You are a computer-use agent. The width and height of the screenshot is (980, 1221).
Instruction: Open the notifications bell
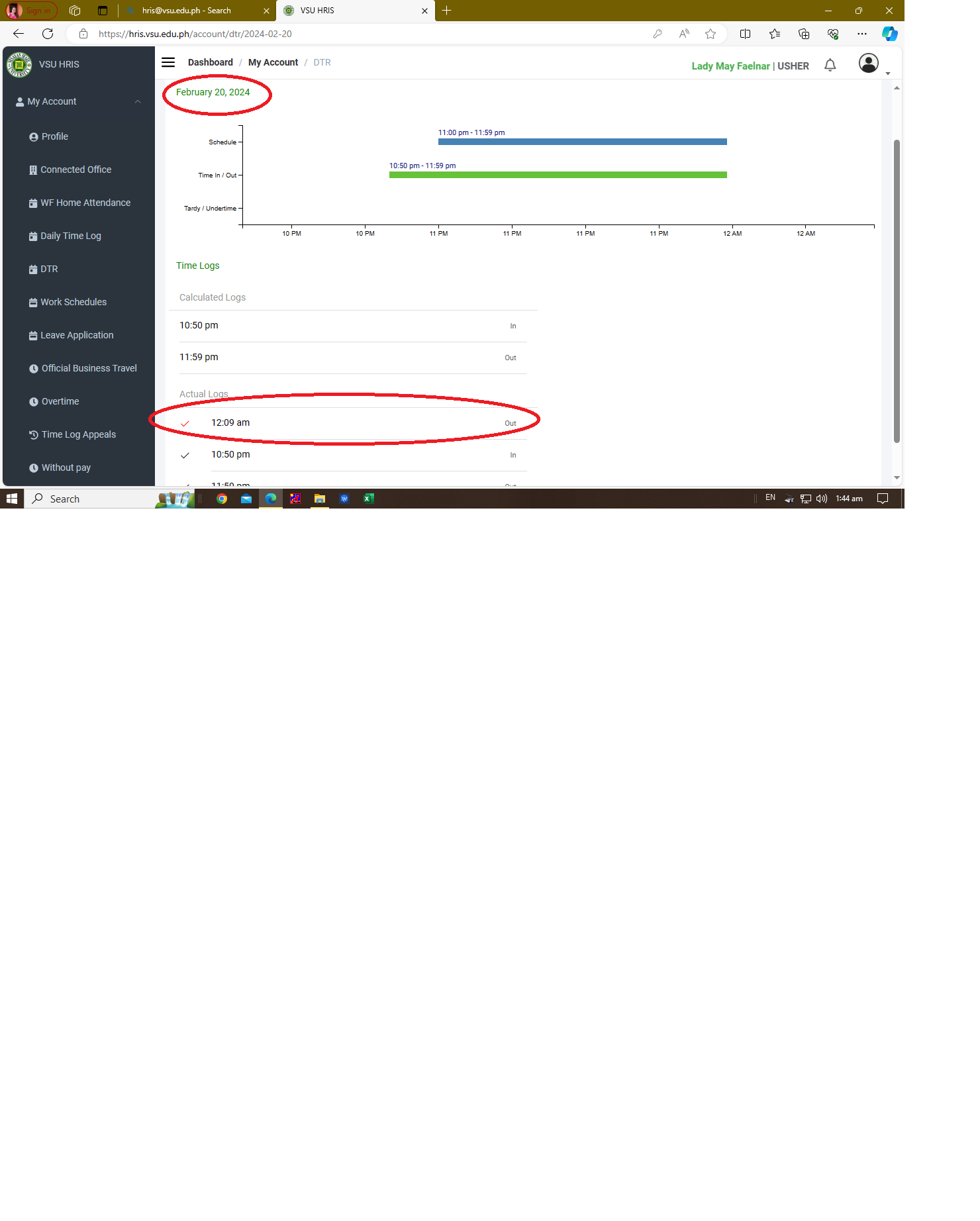(x=830, y=65)
